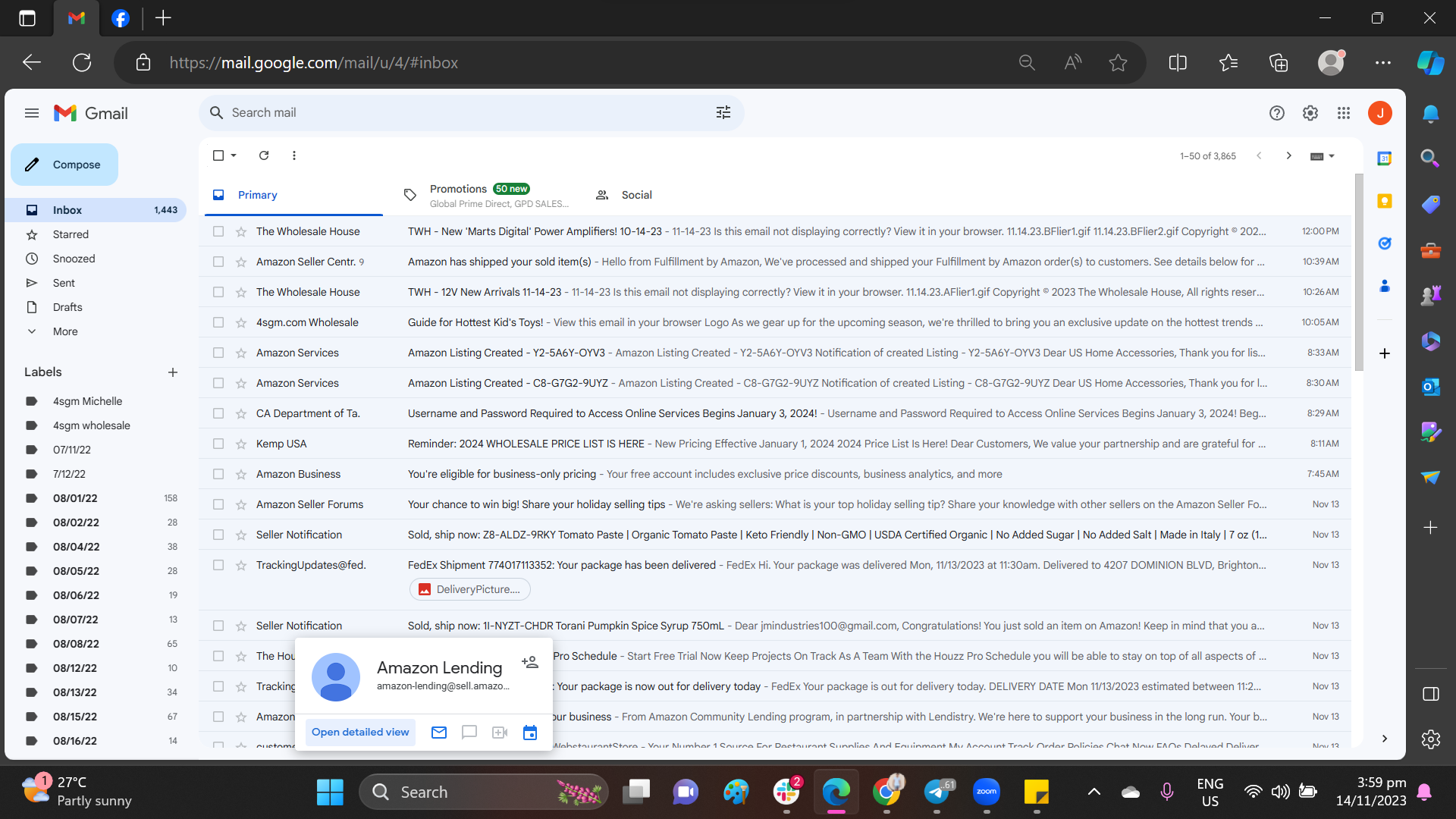The width and height of the screenshot is (1456, 819).
Task: Select checkbox for Amazon Seller Centr. email
Action: click(218, 262)
